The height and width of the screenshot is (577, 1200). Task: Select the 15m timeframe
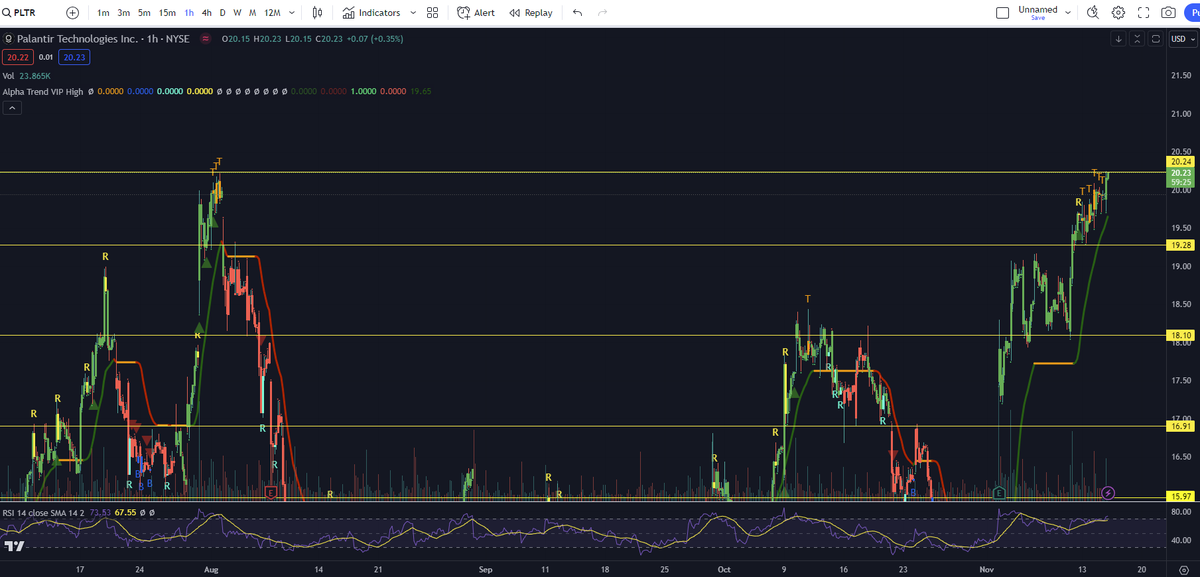click(168, 13)
